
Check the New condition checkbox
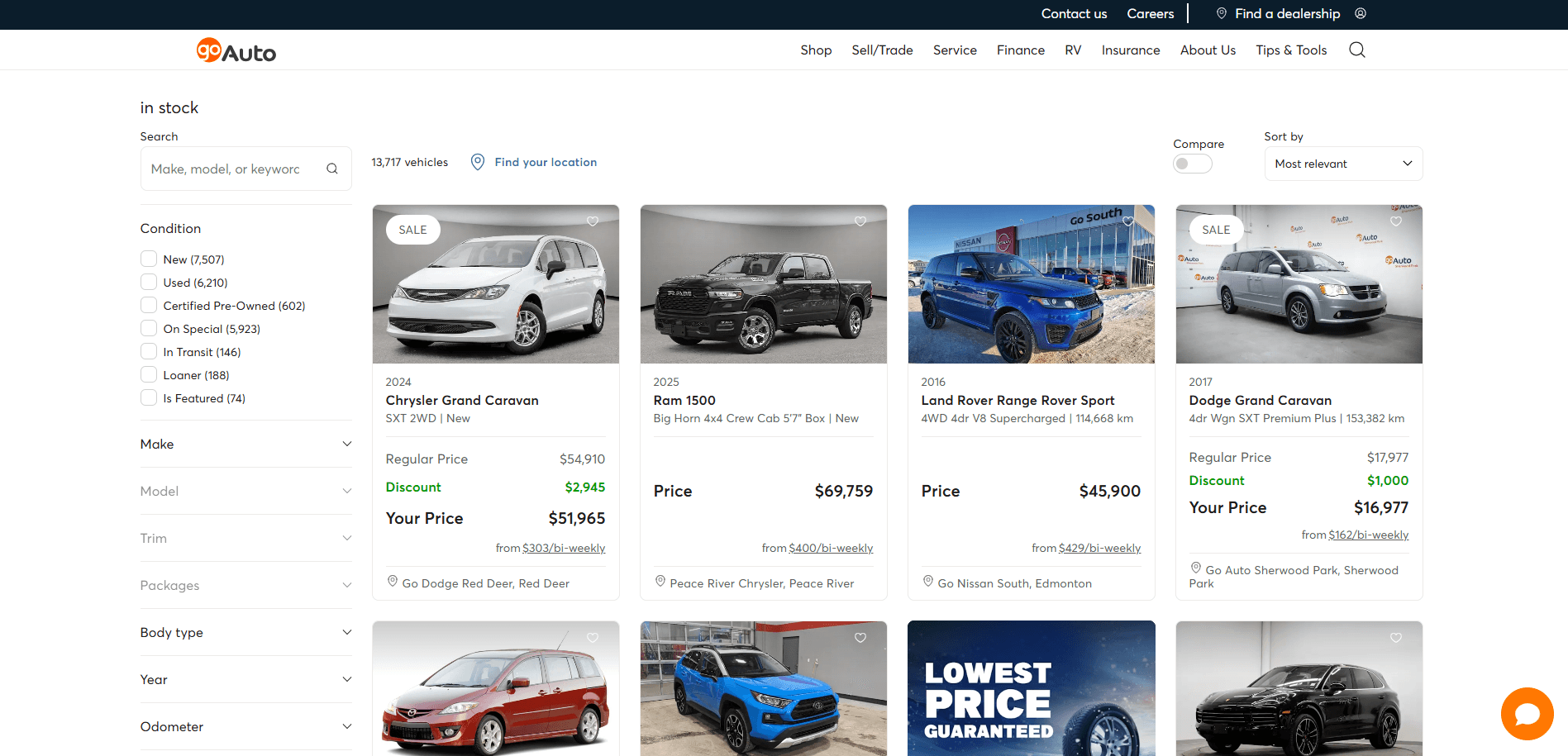[149, 259]
